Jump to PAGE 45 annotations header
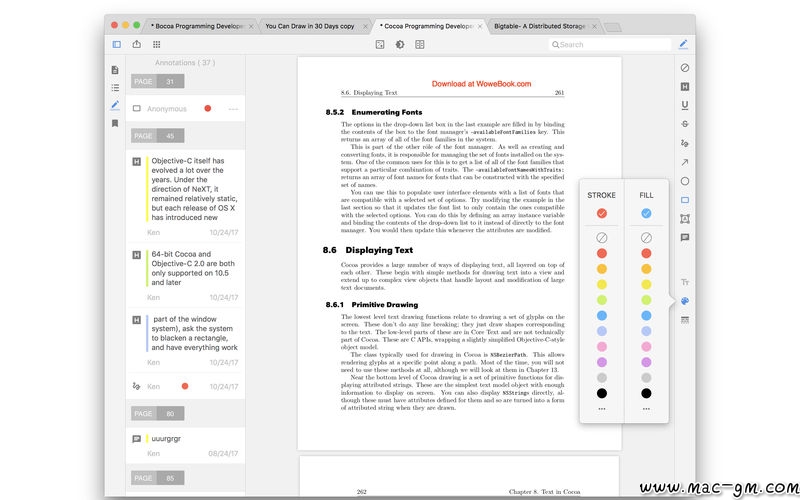The height and width of the screenshot is (500, 800). tap(158, 136)
